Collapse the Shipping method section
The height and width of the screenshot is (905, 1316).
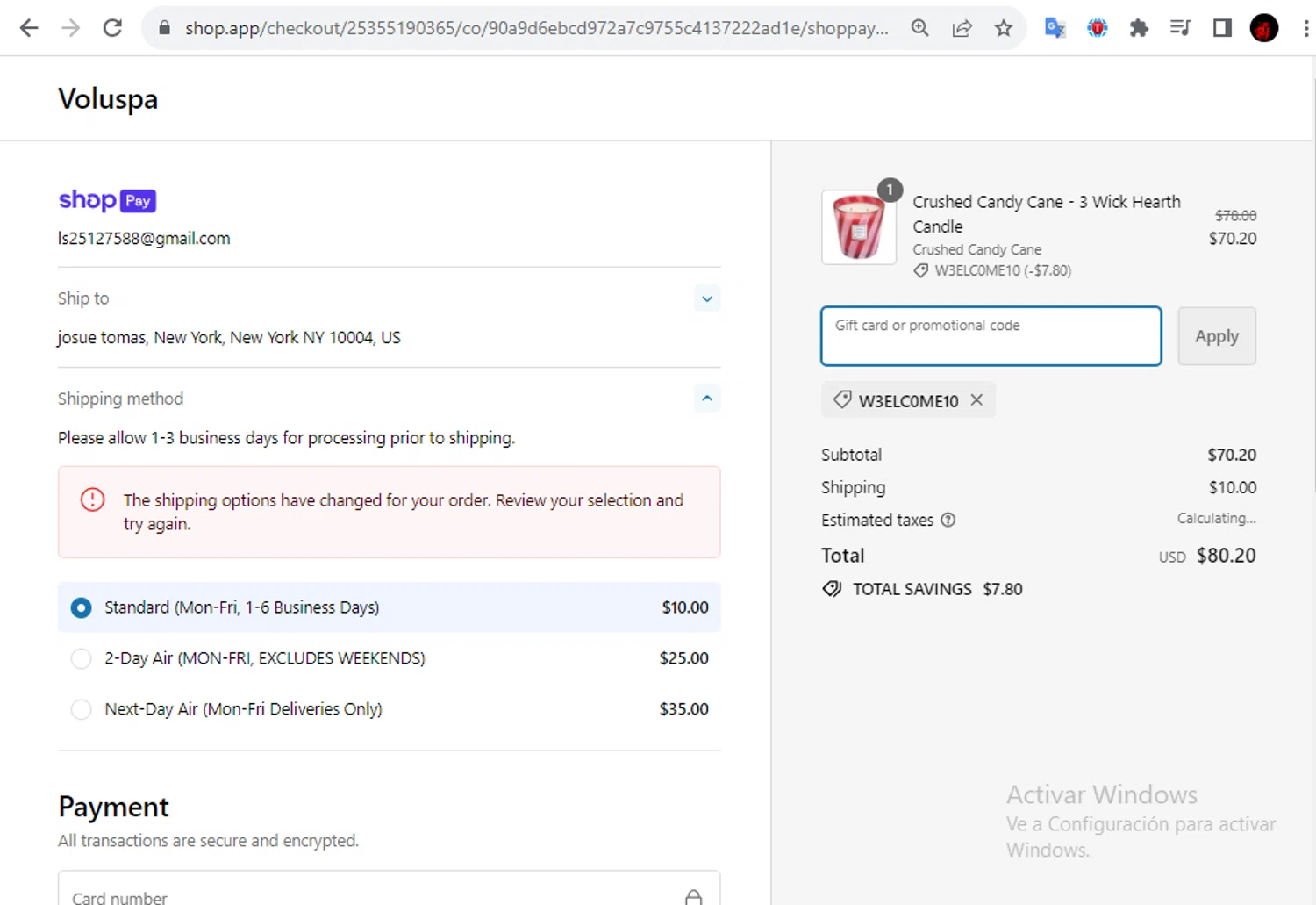[707, 399]
